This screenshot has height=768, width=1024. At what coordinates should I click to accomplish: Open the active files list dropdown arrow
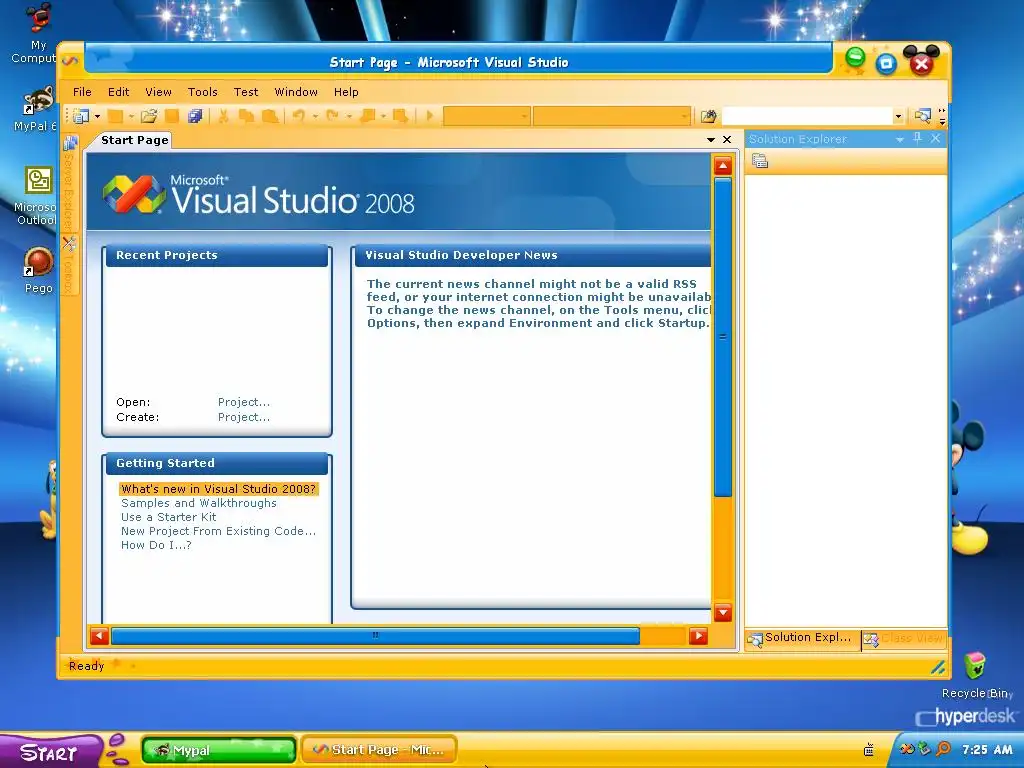(x=711, y=140)
